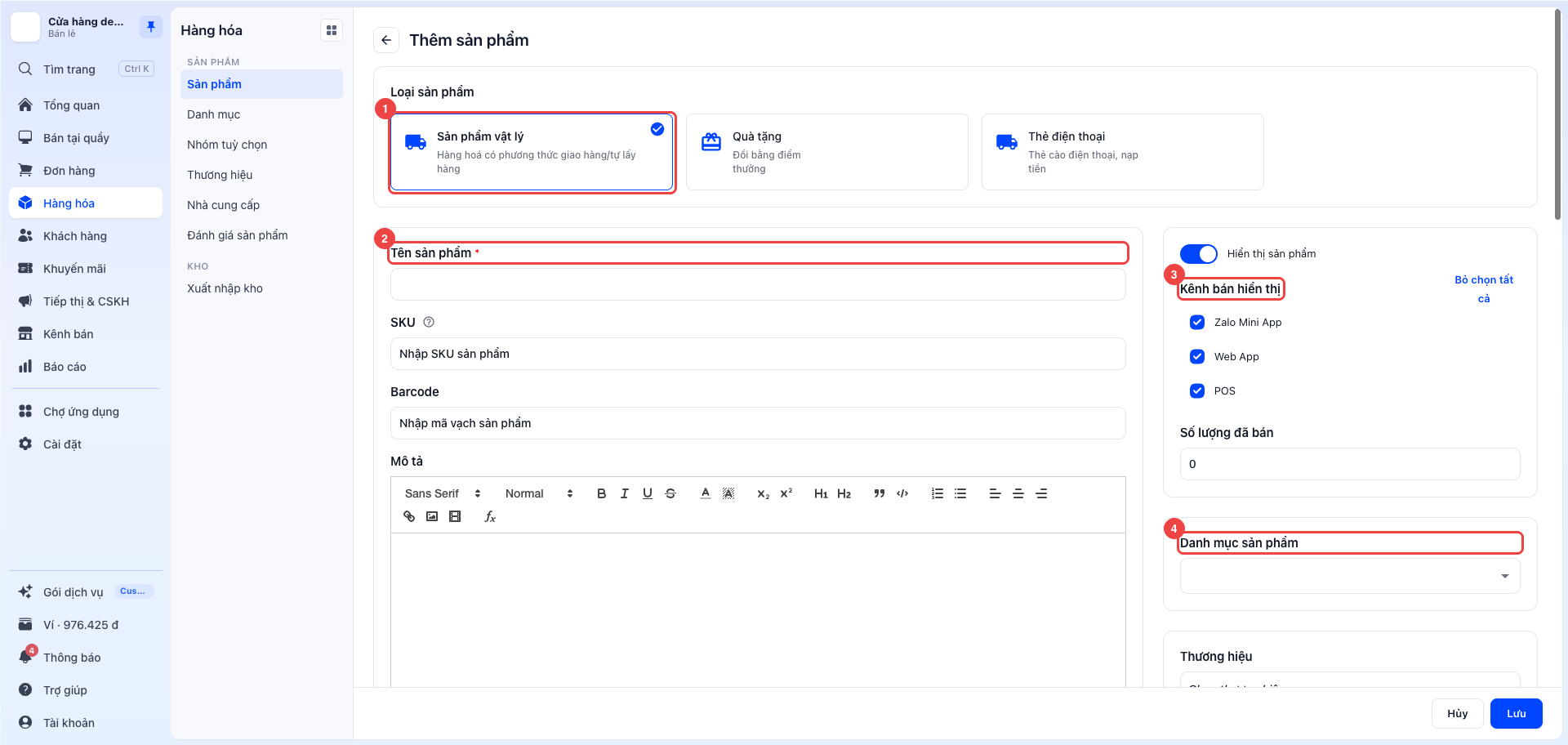Click the Lưu save button
Screen dimensions: 1568x745
coord(1516,713)
